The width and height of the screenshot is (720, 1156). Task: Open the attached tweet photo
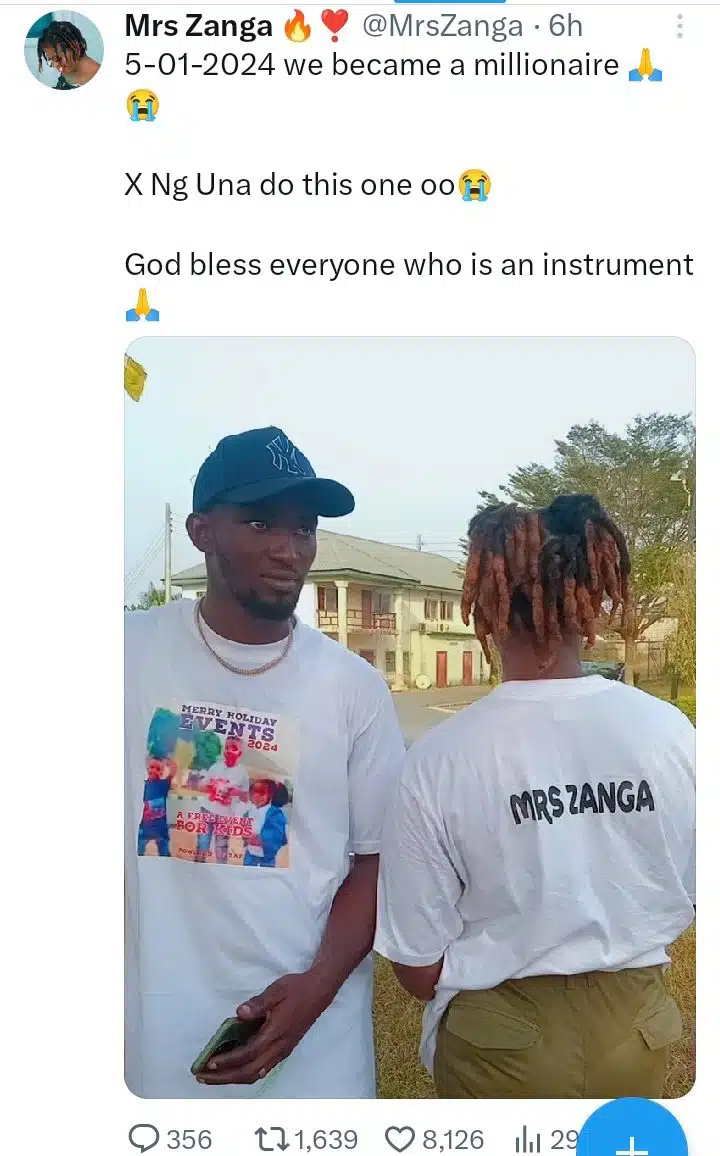click(410, 717)
